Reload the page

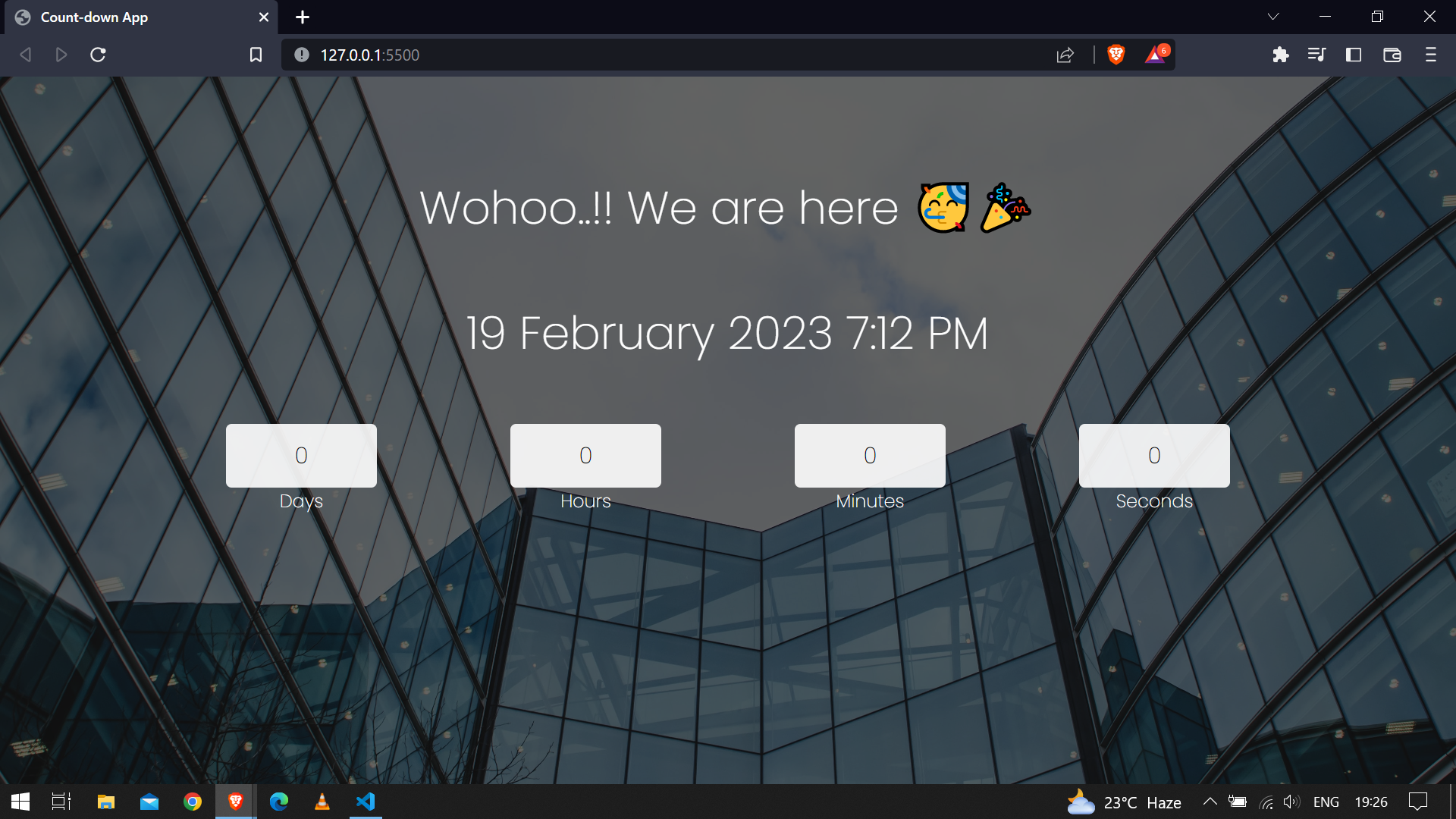coord(98,55)
